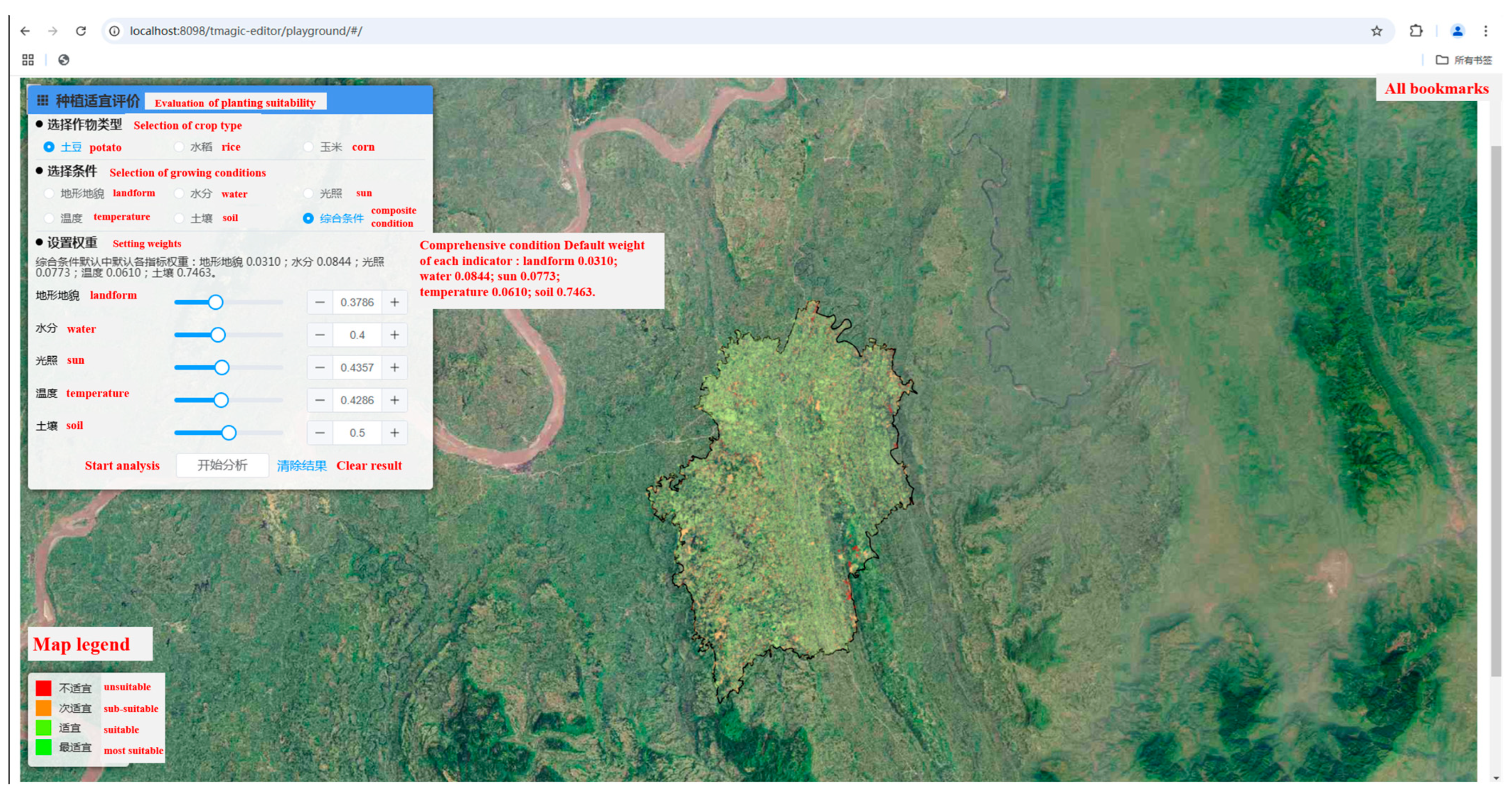Click the sun (光照) weight slider handle

[x=221, y=368]
